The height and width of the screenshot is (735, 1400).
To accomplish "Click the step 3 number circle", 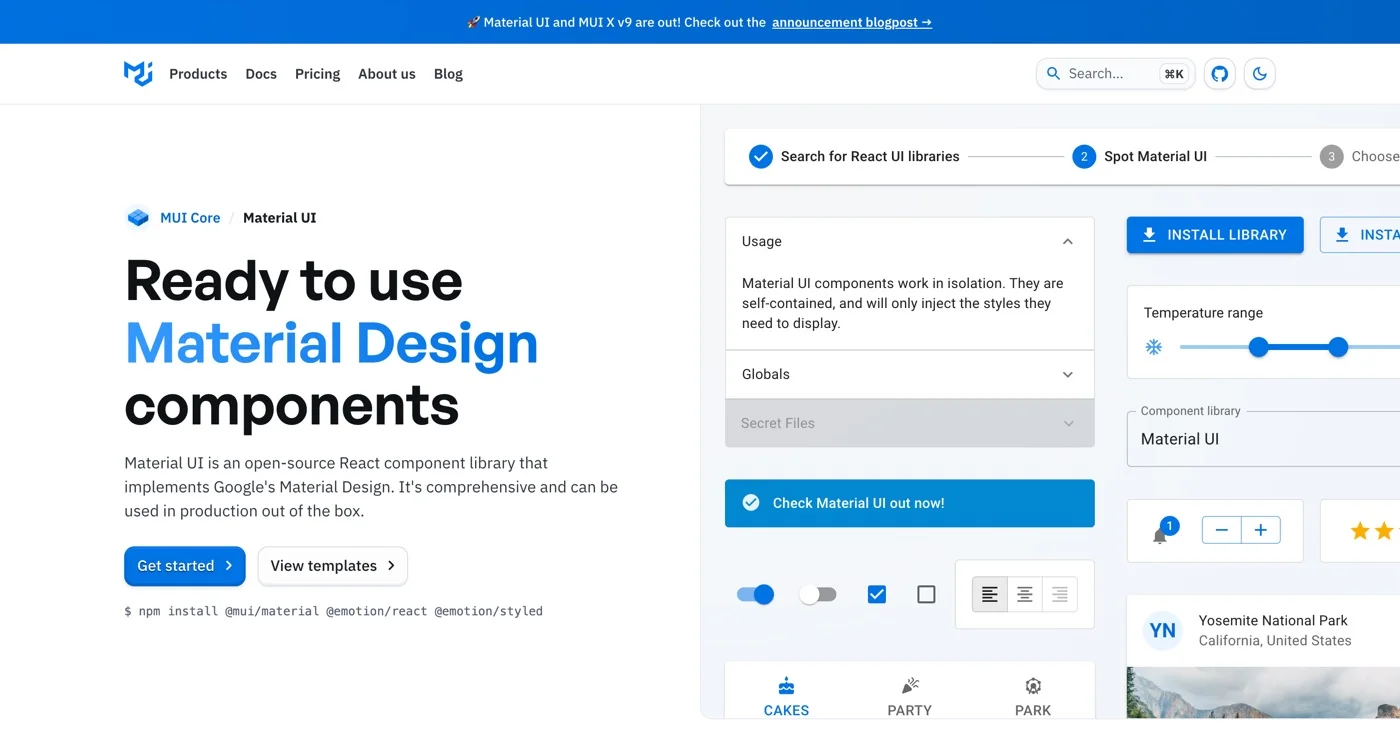I will coord(1331,156).
